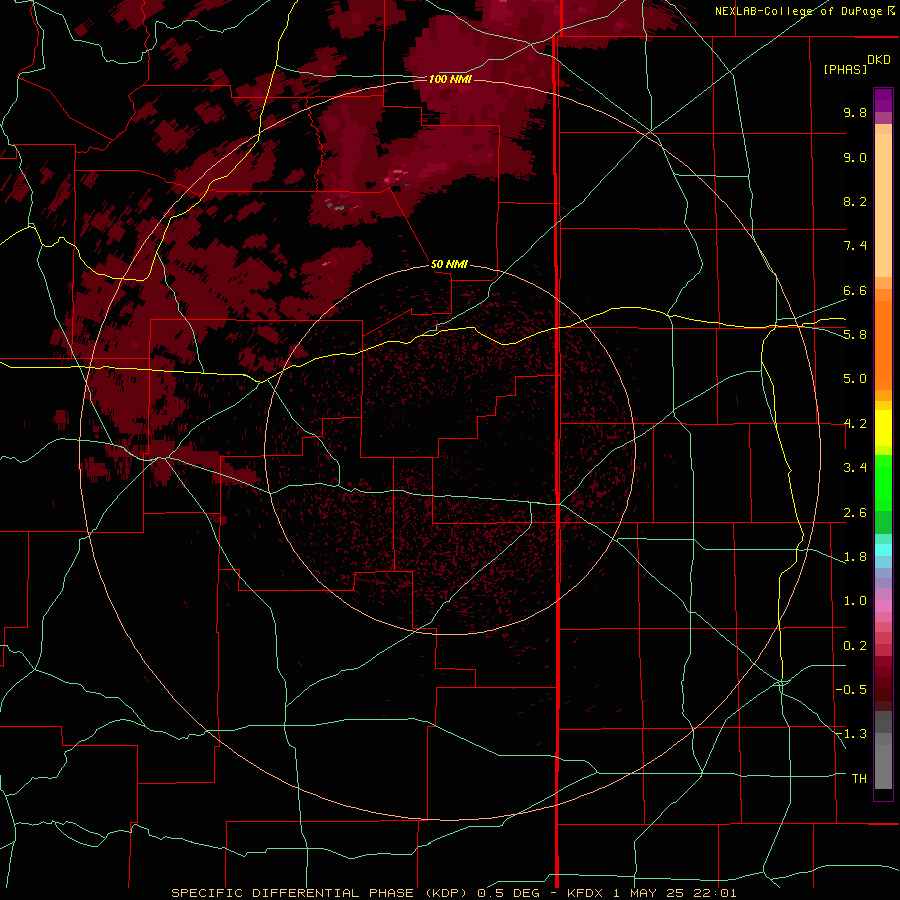Image resolution: width=900 pixels, height=900 pixels.
Task: Click the 5.8 scale value
Action: (855, 335)
